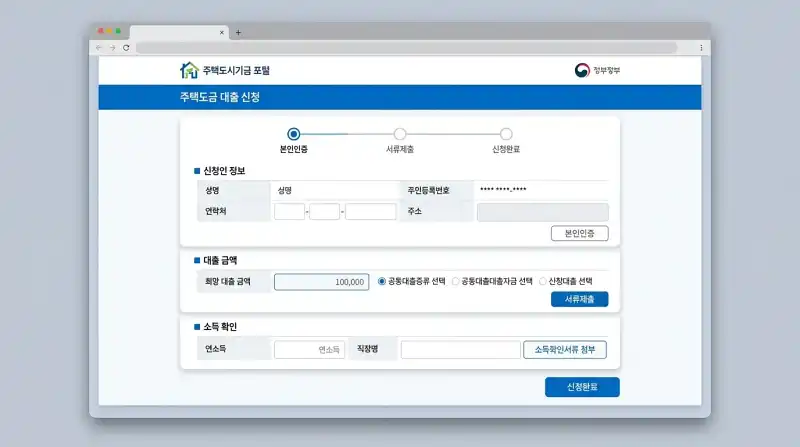Go to the 신청완료 step circle
800x447 pixels.
pyautogui.click(x=506, y=134)
